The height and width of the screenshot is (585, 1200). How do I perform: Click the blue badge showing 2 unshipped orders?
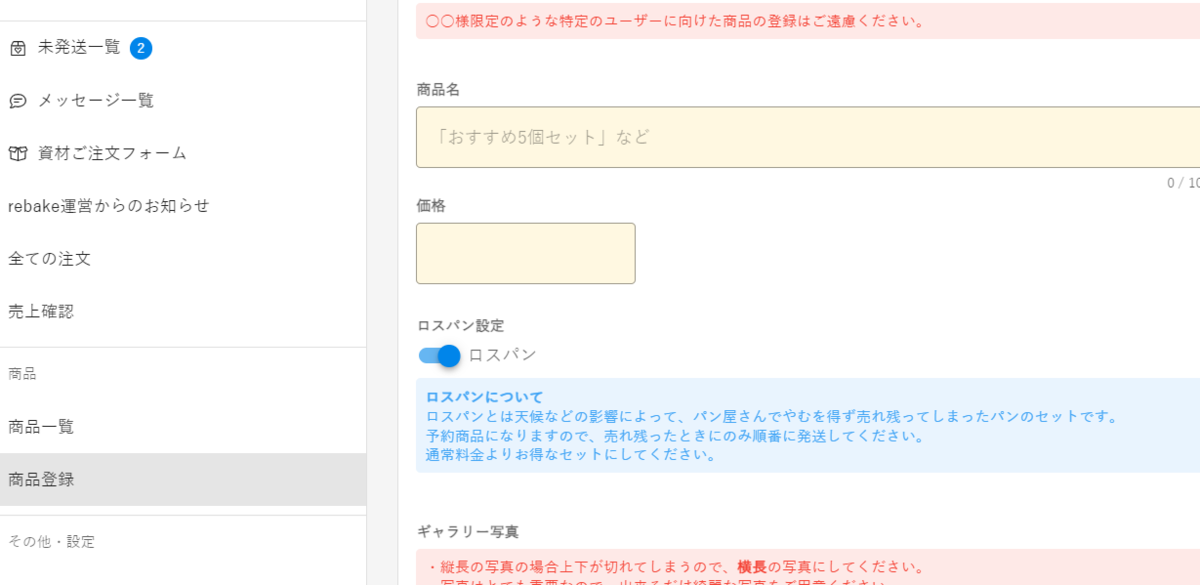(141, 47)
